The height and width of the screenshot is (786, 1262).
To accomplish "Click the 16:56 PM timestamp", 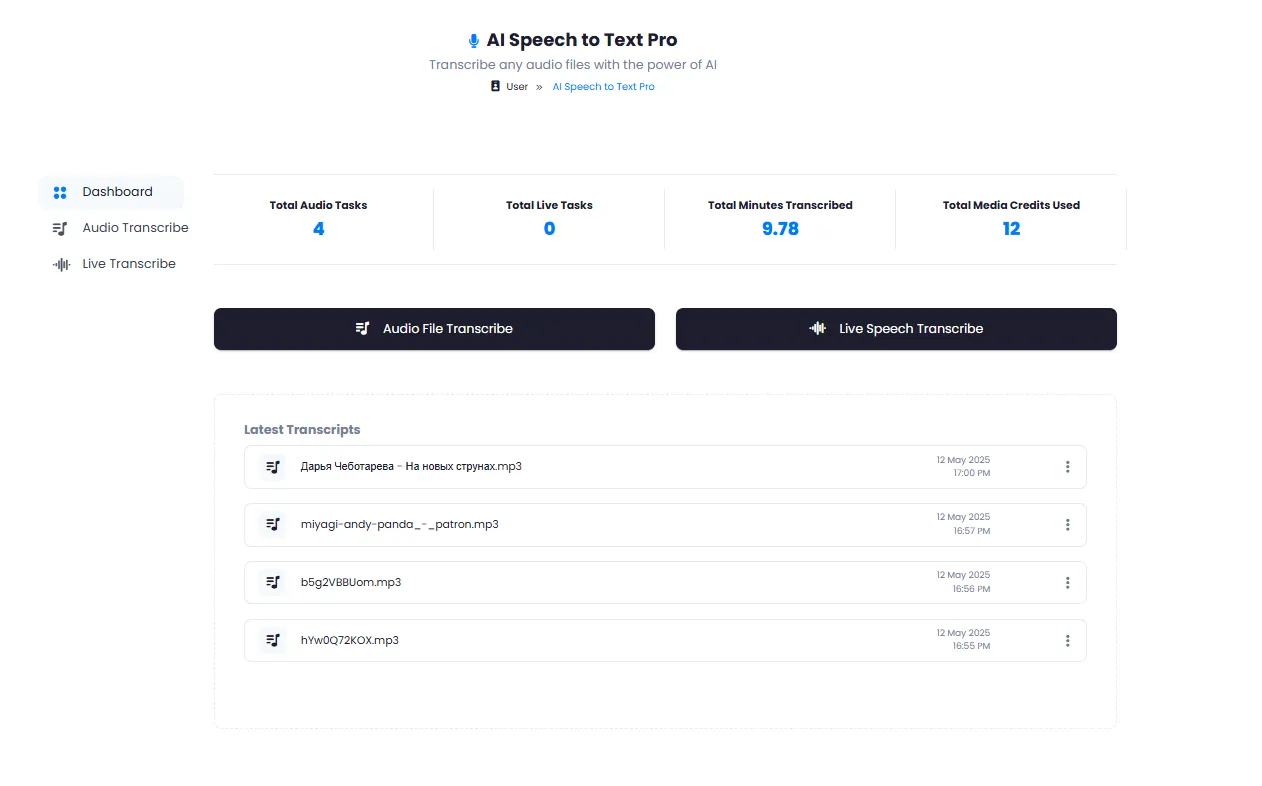I will point(971,589).
